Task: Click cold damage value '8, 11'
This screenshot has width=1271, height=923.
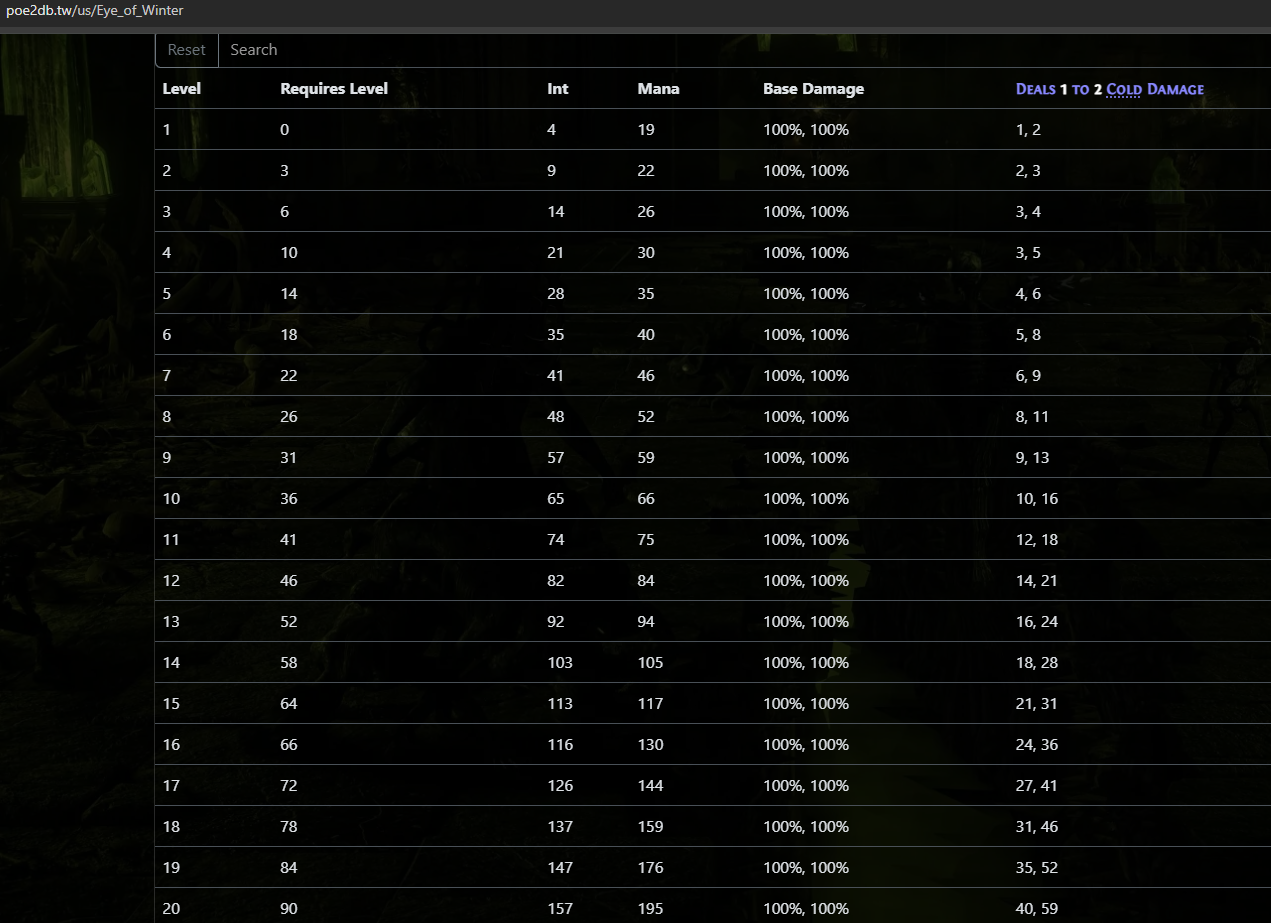Action: 1032,417
